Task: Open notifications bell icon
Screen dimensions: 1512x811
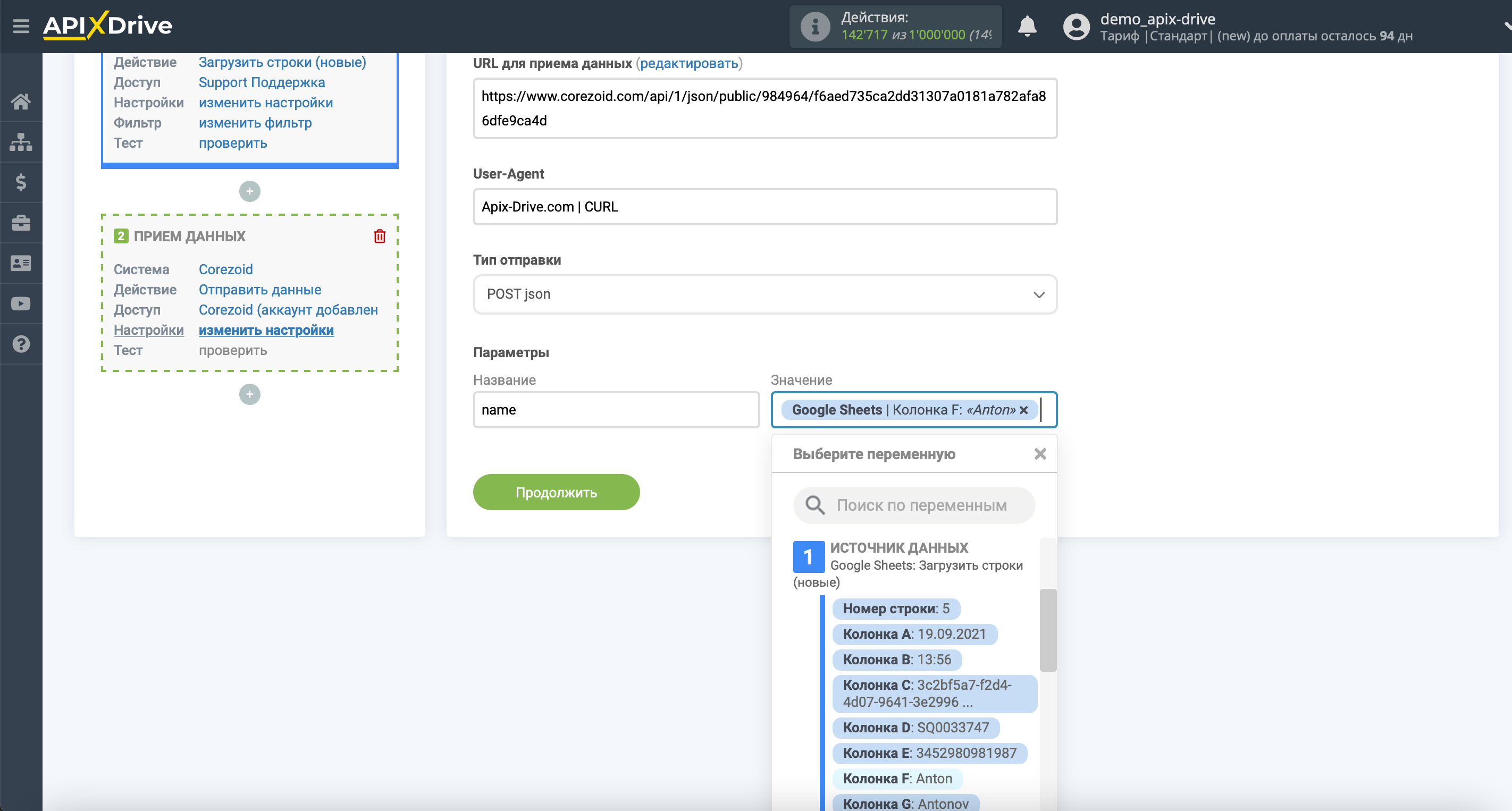Action: (1027, 27)
